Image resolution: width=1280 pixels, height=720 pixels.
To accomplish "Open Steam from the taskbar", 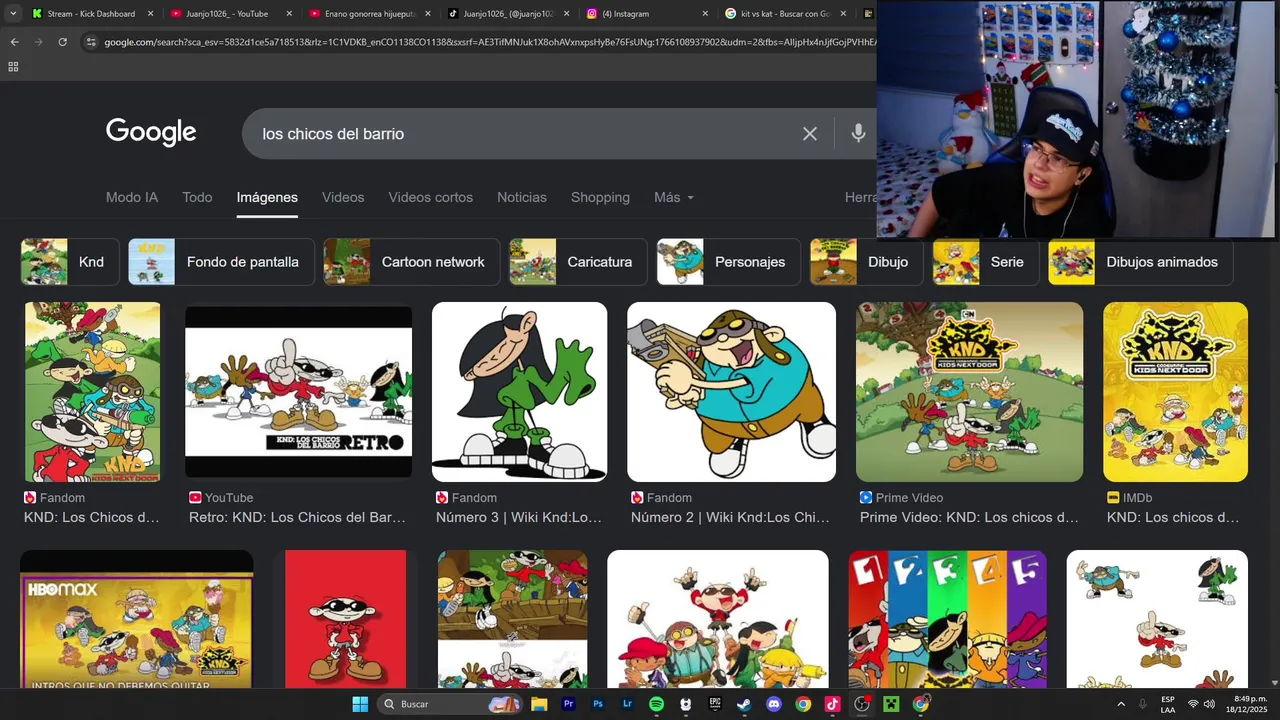I will coord(744,704).
